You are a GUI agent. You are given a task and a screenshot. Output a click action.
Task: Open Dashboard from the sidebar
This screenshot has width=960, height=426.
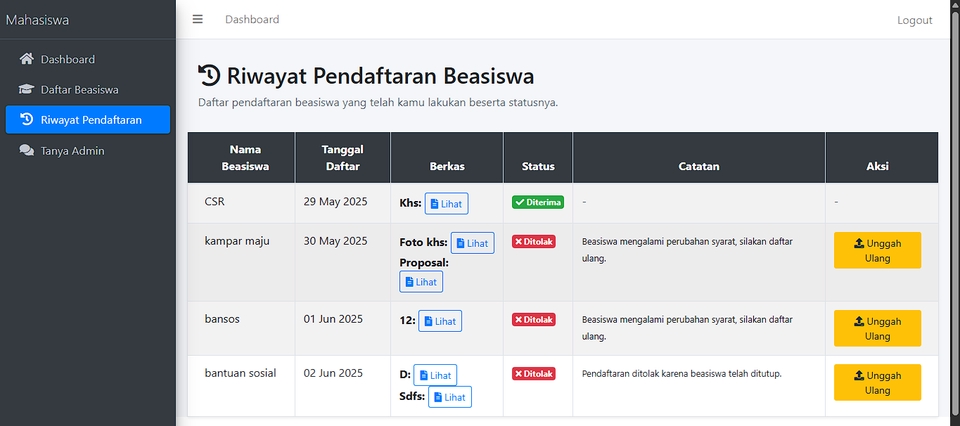coord(67,59)
